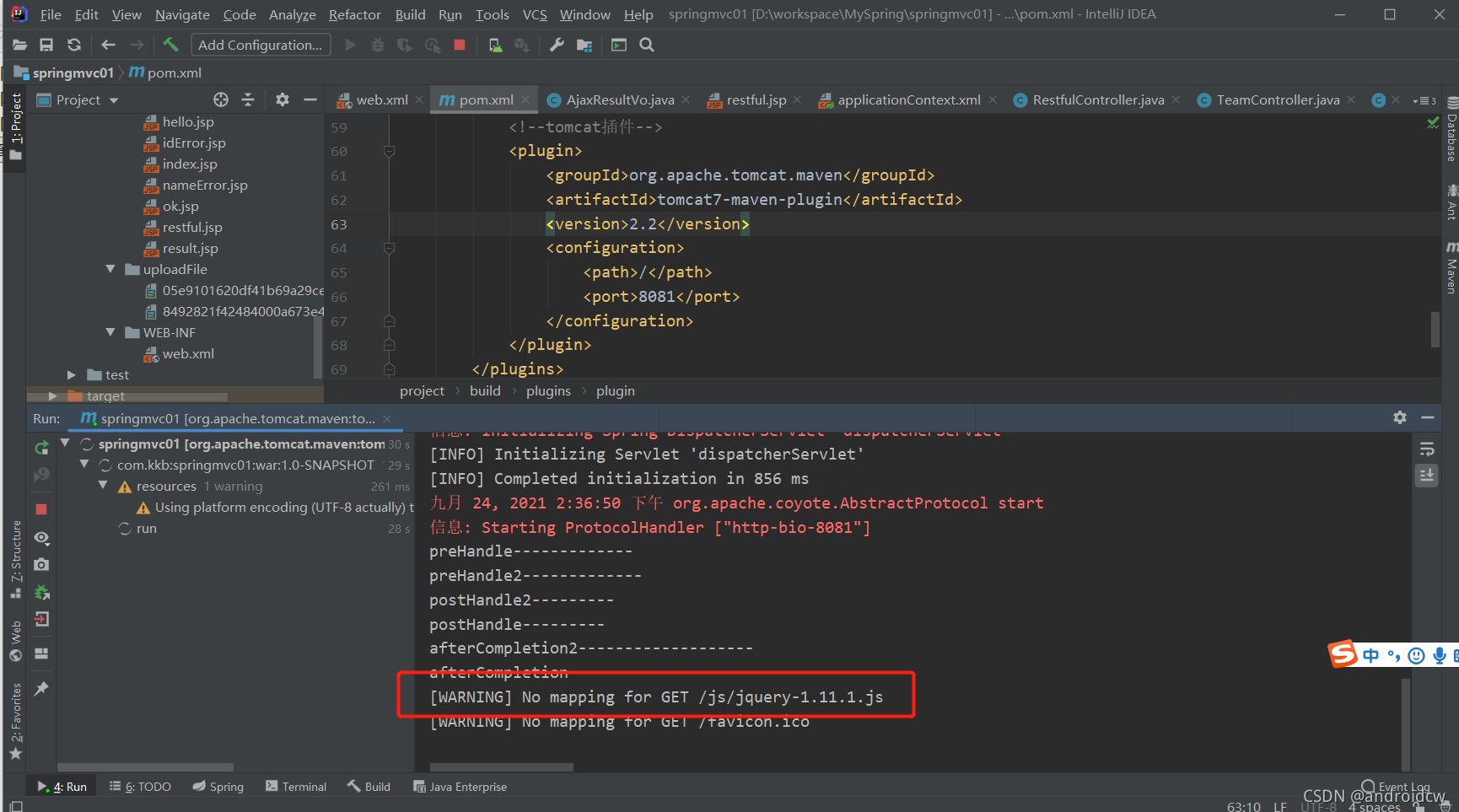Toggle the 2: Favorites side panel

click(x=15, y=722)
